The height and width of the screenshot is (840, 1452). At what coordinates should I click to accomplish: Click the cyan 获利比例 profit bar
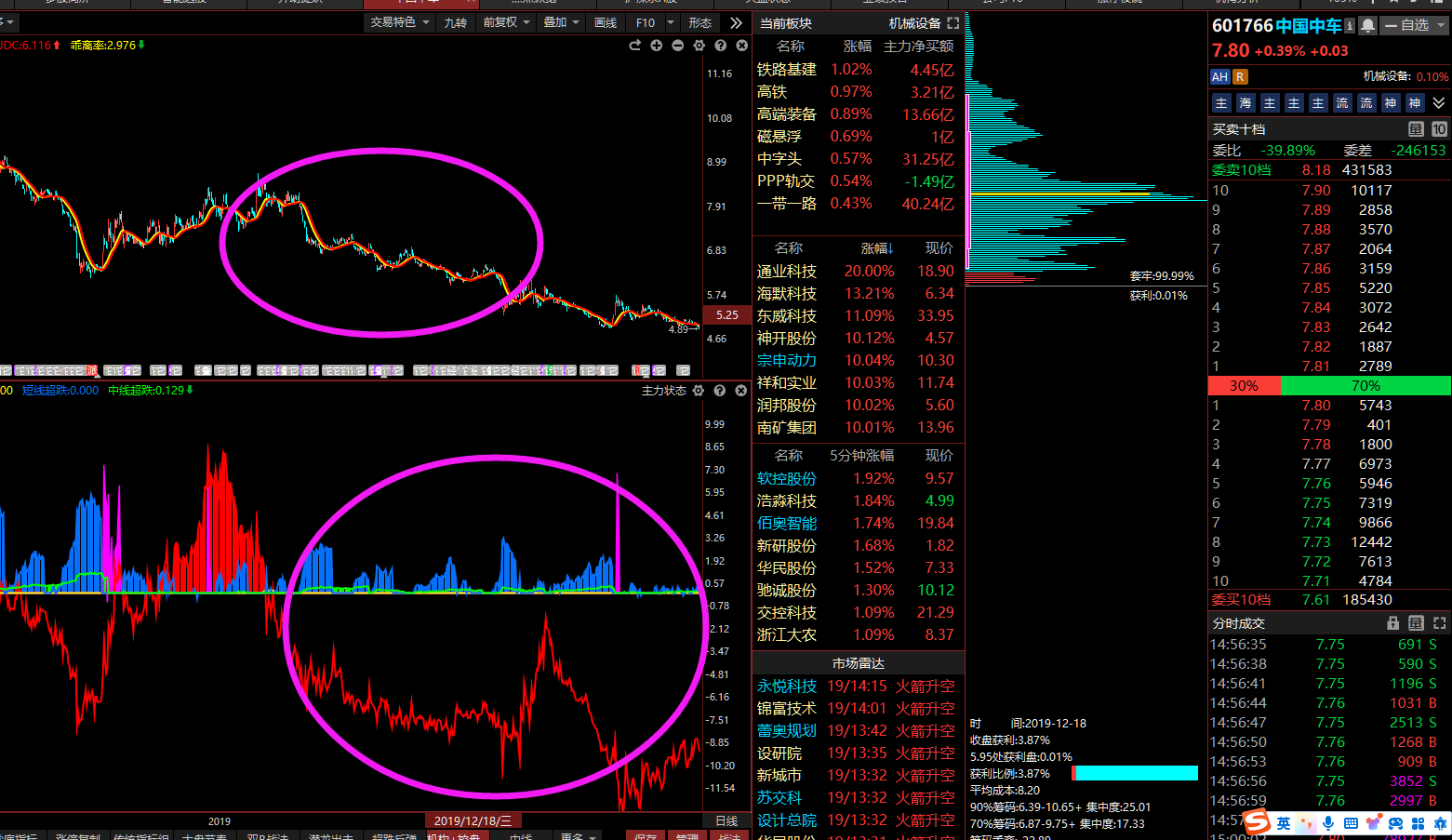(x=1136, y=773)
